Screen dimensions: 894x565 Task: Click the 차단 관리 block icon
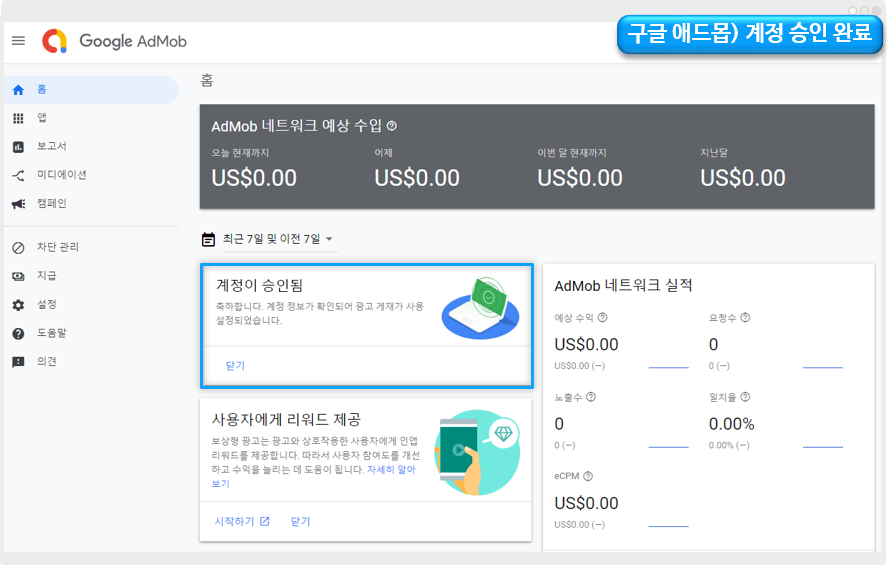18,247
